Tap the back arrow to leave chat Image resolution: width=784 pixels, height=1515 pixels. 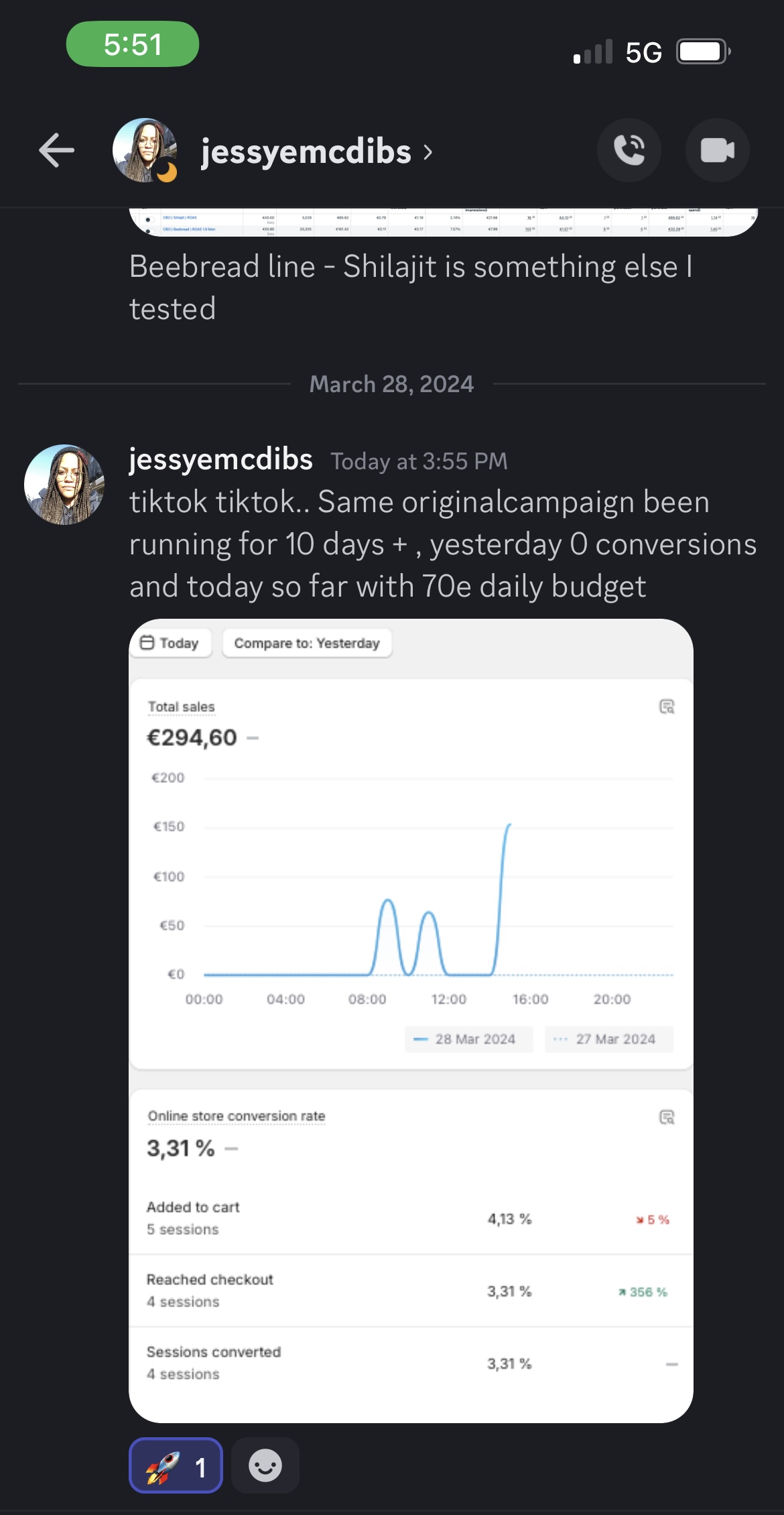(x=56, y=150)
